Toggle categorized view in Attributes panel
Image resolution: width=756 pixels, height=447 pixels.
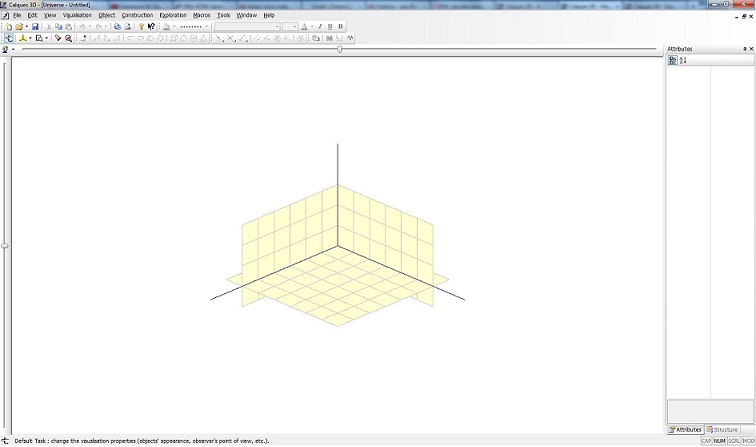point(673,60)
